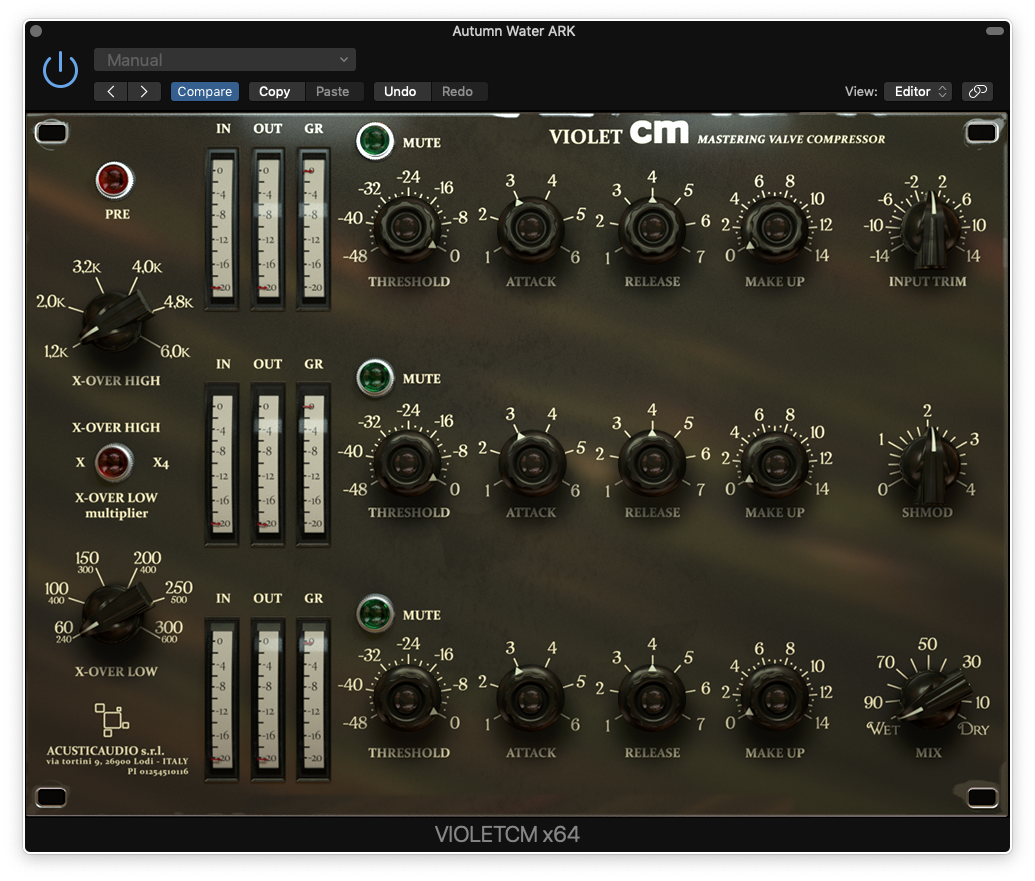Click the X-OVER LOW frequency selector knob
This screenshot has height=881, width=1035.
coord(114,612)
